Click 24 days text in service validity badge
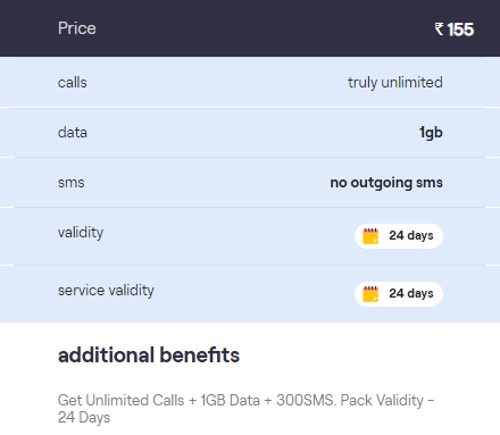 click(411, 294)
